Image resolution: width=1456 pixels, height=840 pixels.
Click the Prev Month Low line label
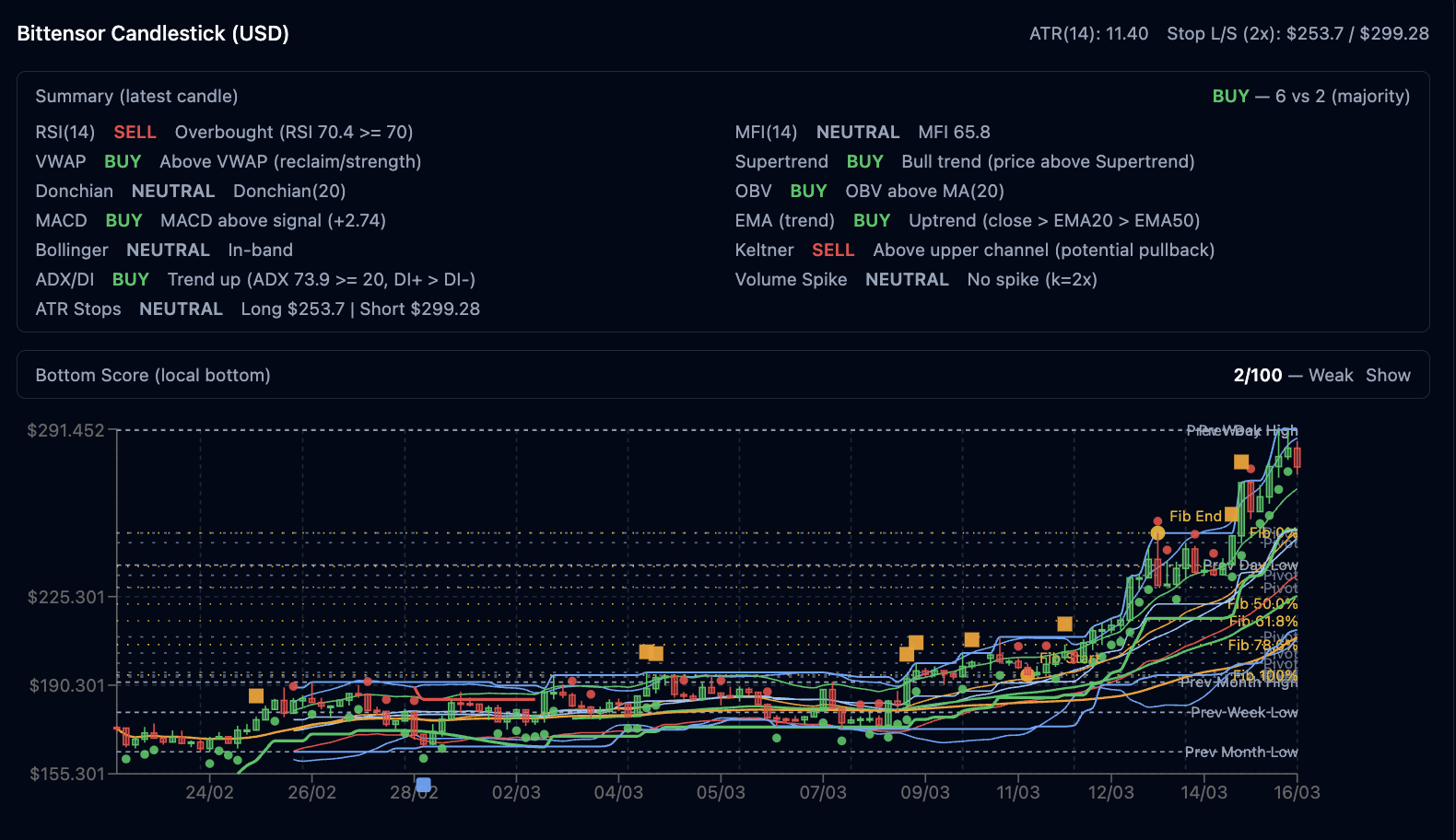pos(1240,752)
